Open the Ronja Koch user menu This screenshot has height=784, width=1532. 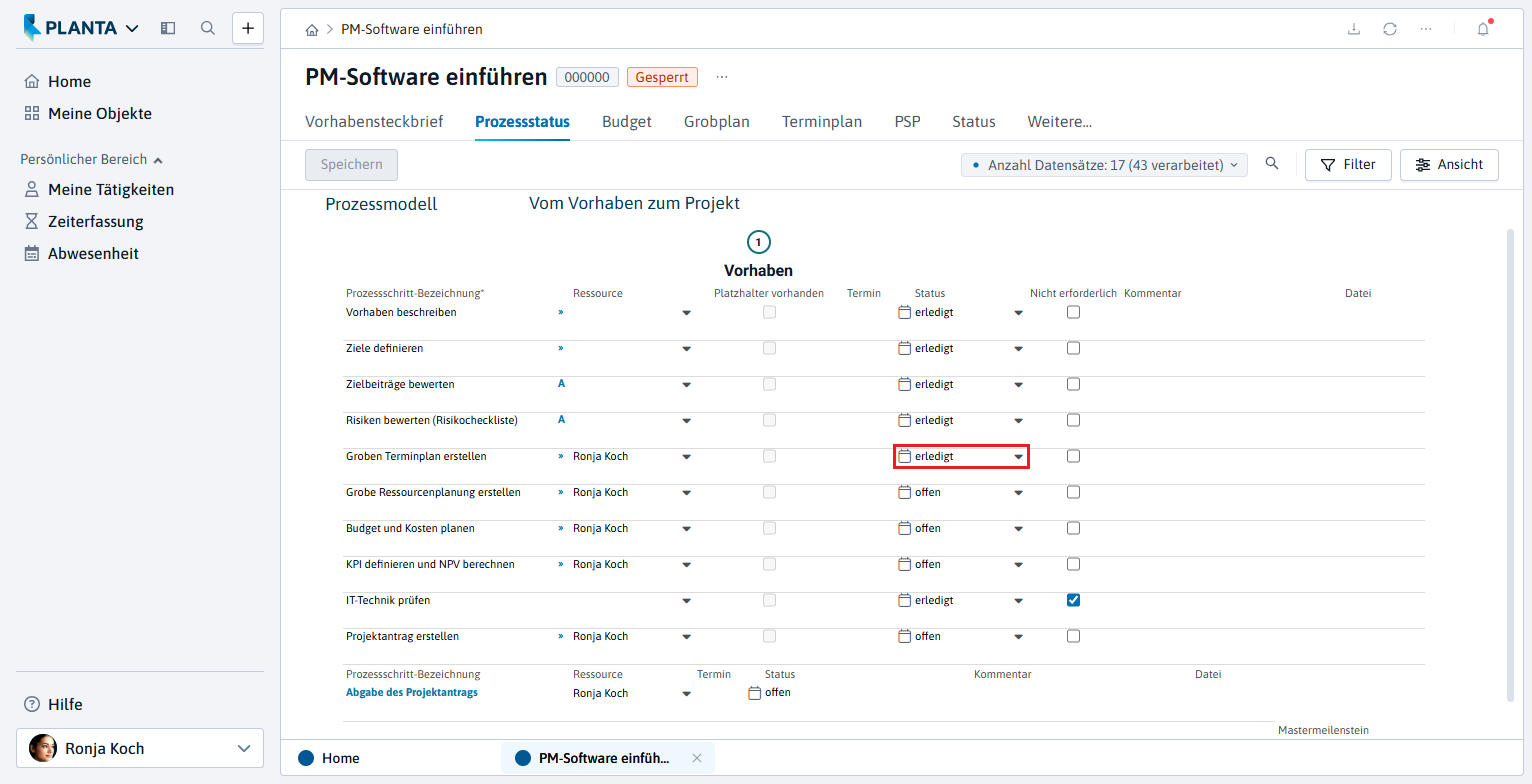[140, 748]
